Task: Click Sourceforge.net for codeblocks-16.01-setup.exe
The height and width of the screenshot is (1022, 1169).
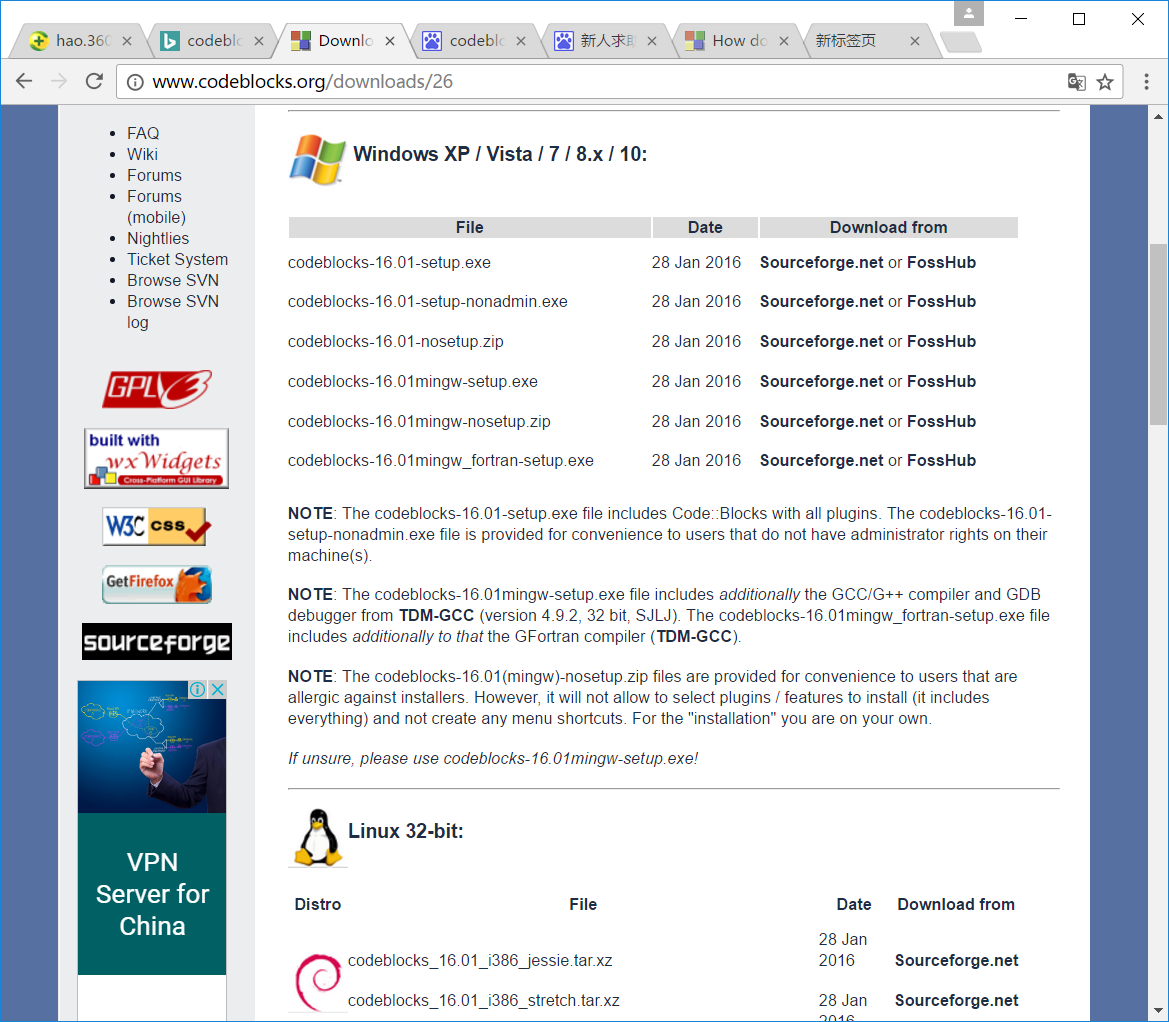Action: pos(822,262)
